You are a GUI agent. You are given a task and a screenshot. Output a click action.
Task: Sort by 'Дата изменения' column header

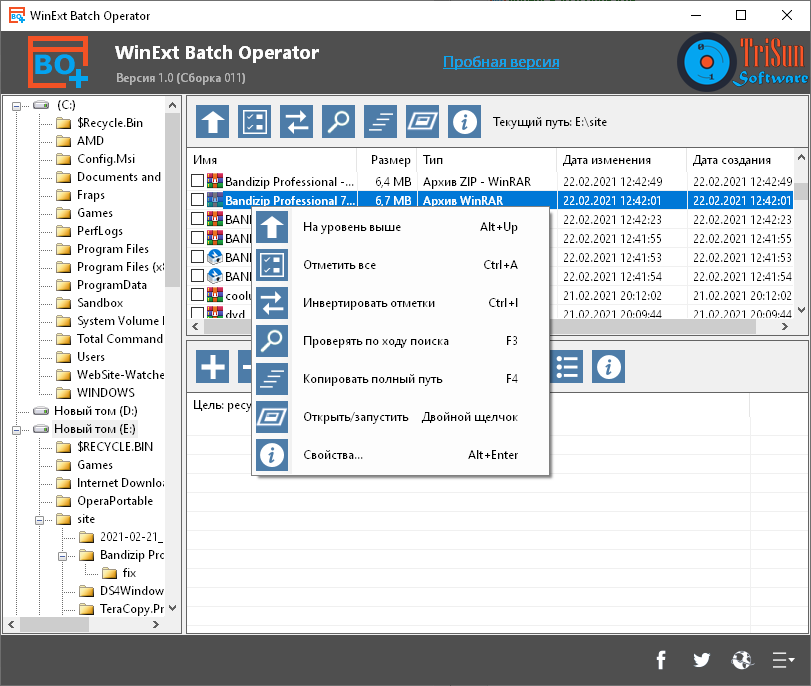point(621,160)
